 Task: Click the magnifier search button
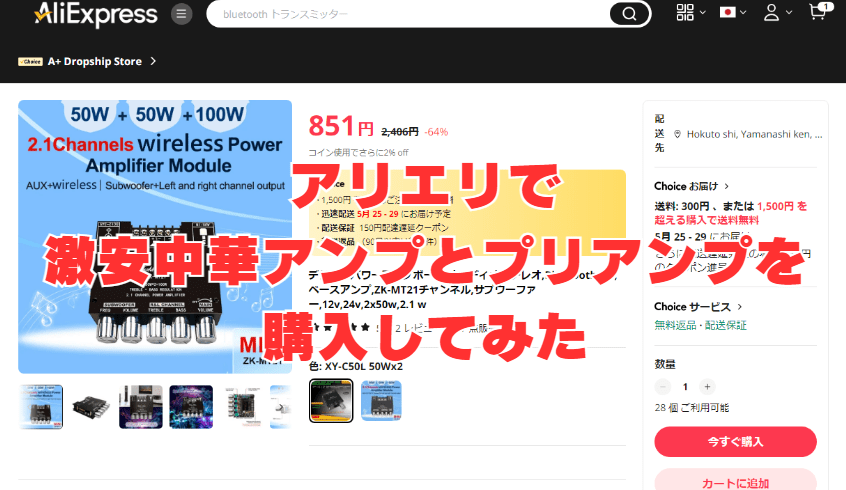[x=629, y=14]
